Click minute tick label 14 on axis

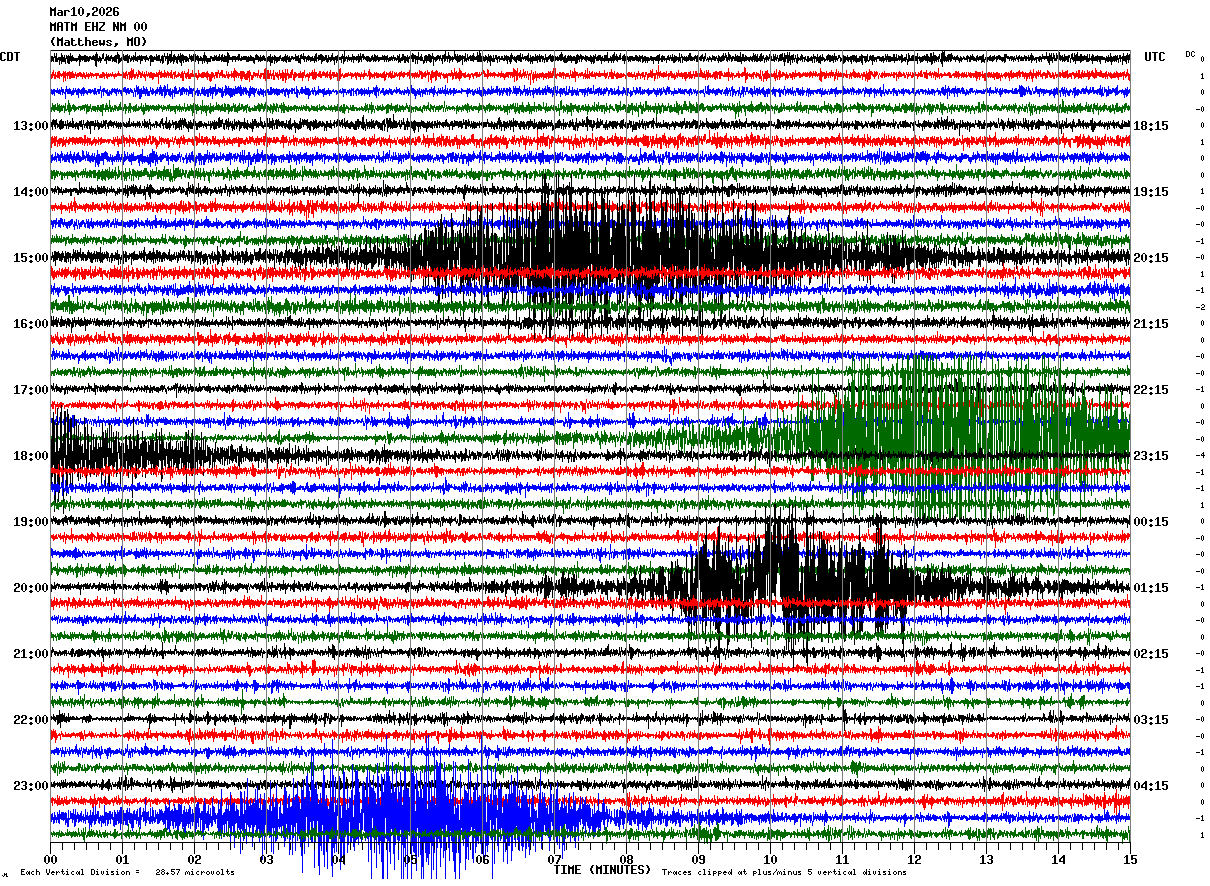pyautogui.click(x=1059, y=859)
